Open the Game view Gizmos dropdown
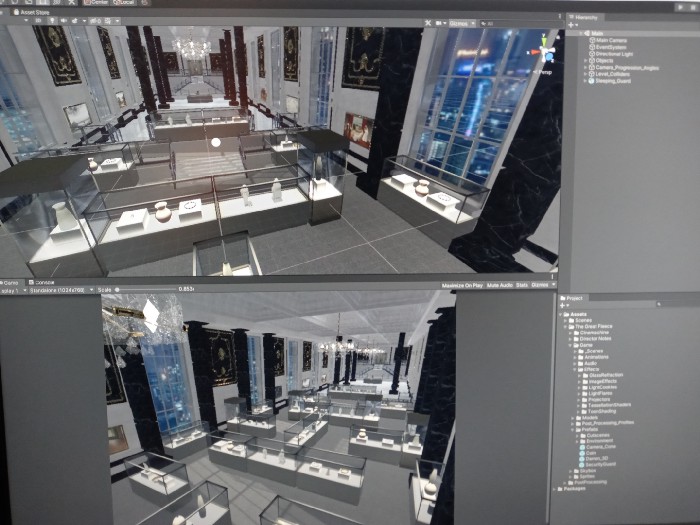Screen dimensions: 700x525 (541, 285)
